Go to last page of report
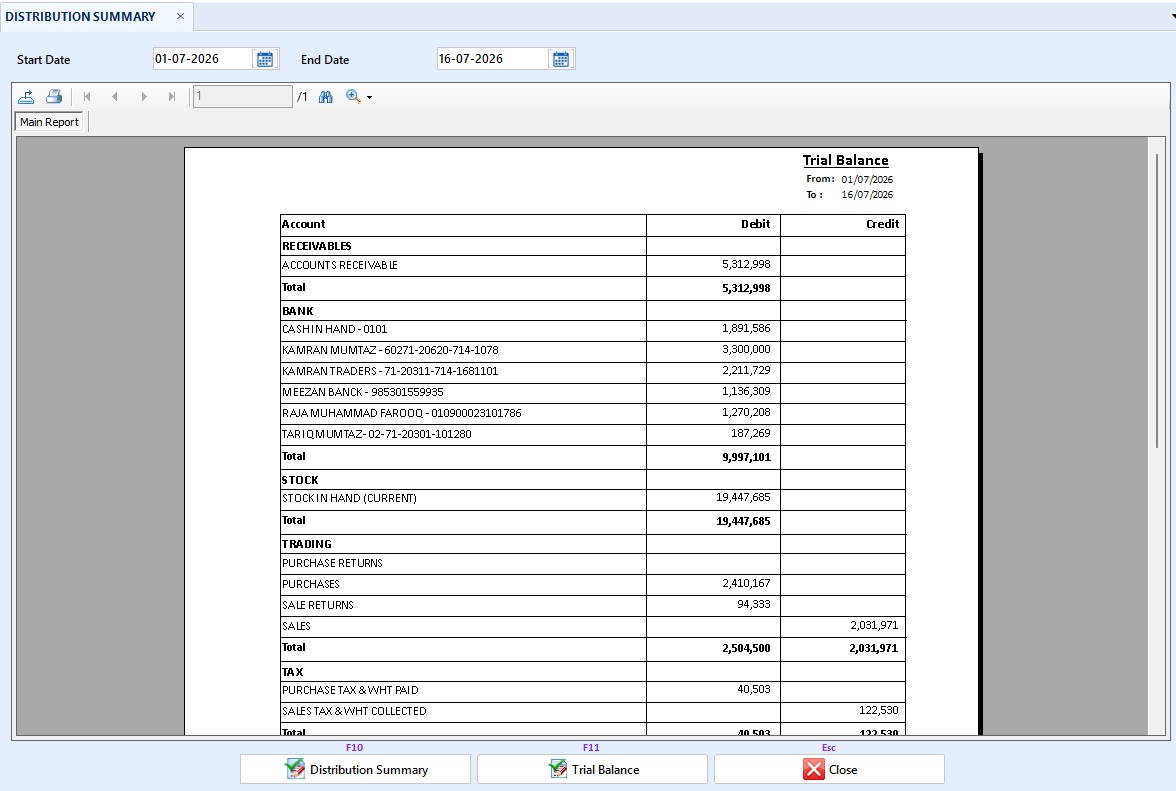 click(x=172, y=97)
